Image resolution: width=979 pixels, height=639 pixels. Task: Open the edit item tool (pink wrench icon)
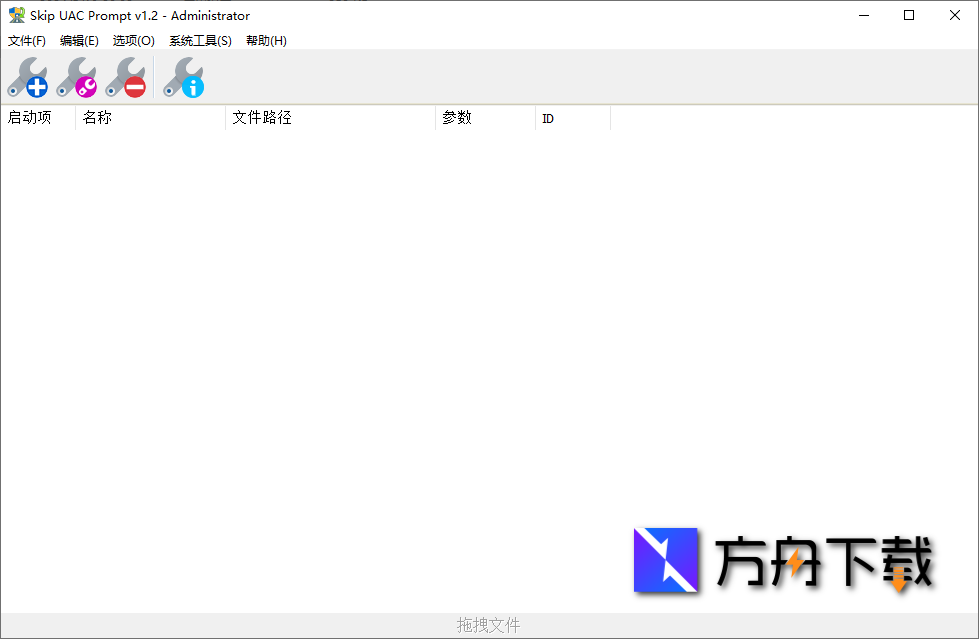pyautogui.click(x=80, y=76)
